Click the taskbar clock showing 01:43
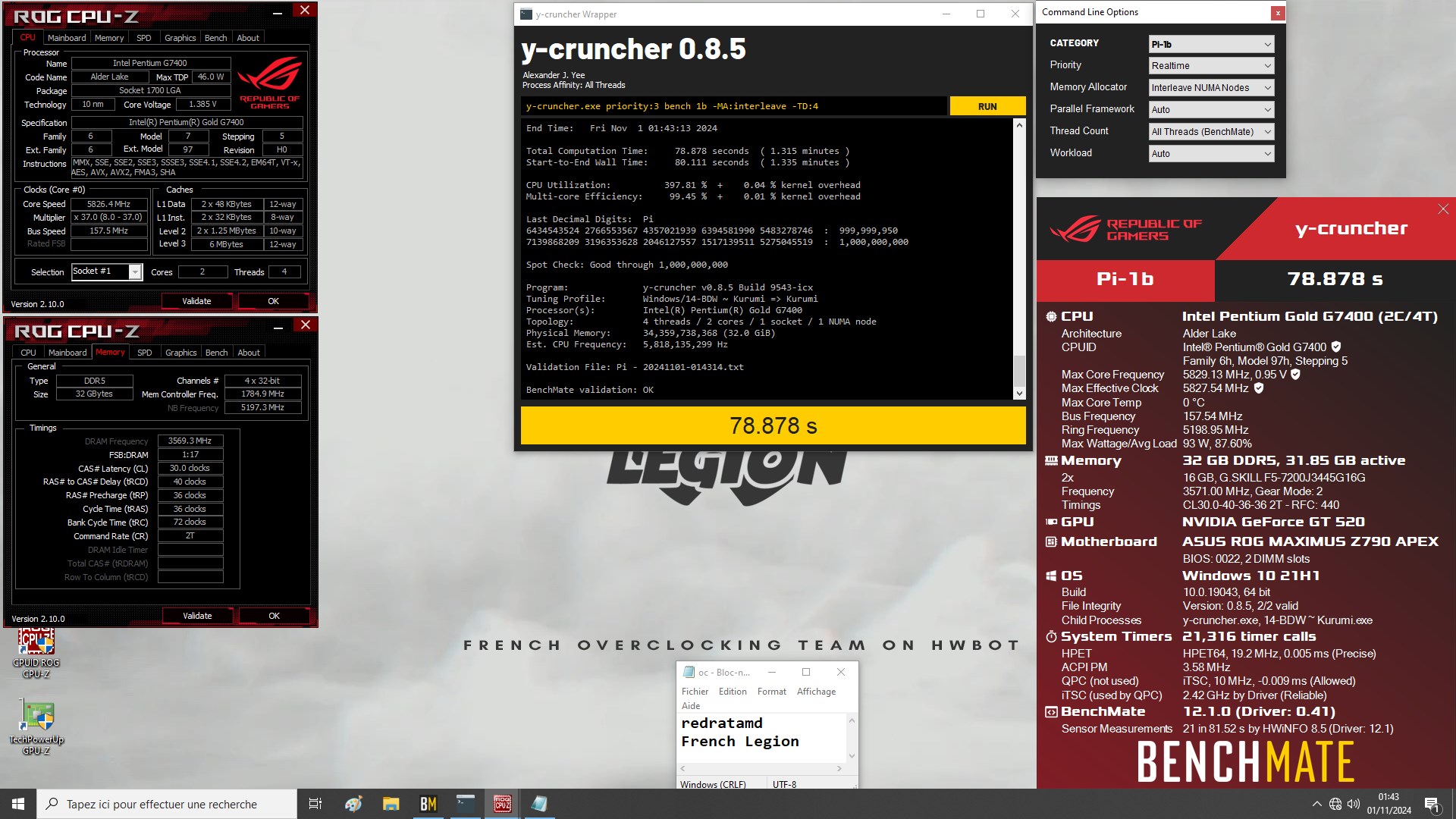Screen dimensions: 1456x819 tap(1389, 804)
